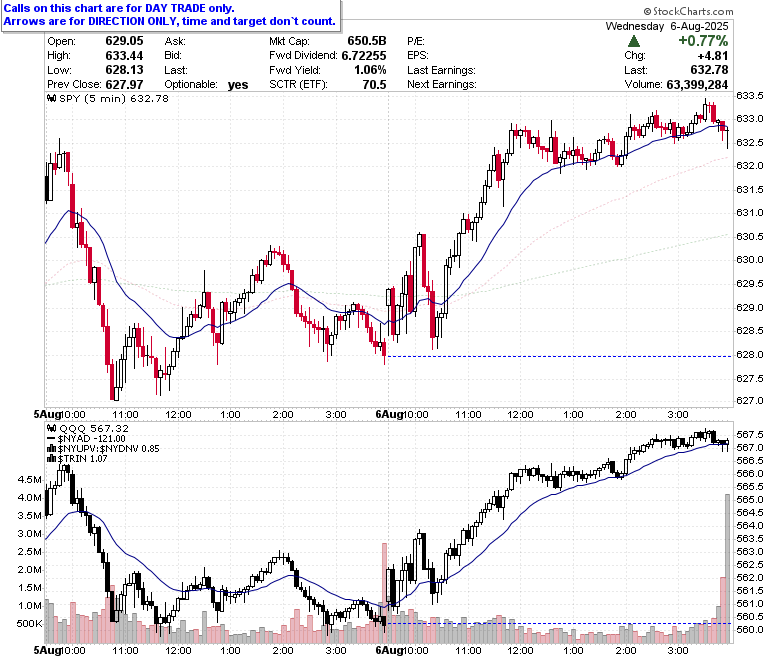Screen dimensions: 780x659
Task: Click the Mkt Cap 650.5B value
Action: (367, 41)
